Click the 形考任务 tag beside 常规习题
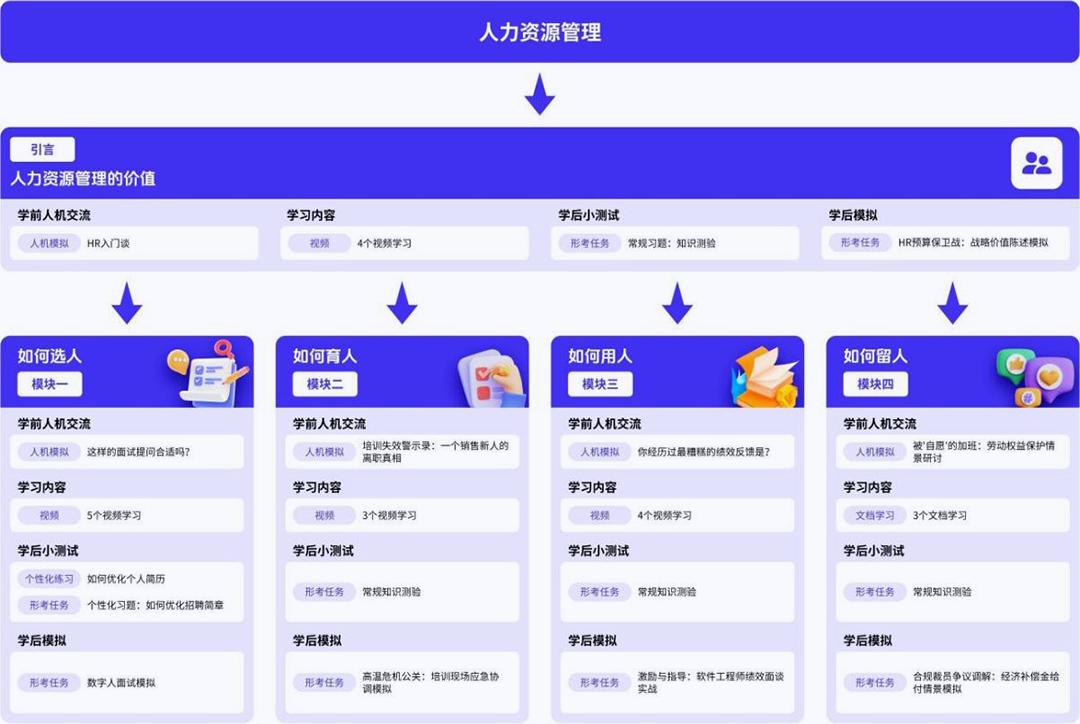This screenshot has width=1080, height=724. coord(590,243)
